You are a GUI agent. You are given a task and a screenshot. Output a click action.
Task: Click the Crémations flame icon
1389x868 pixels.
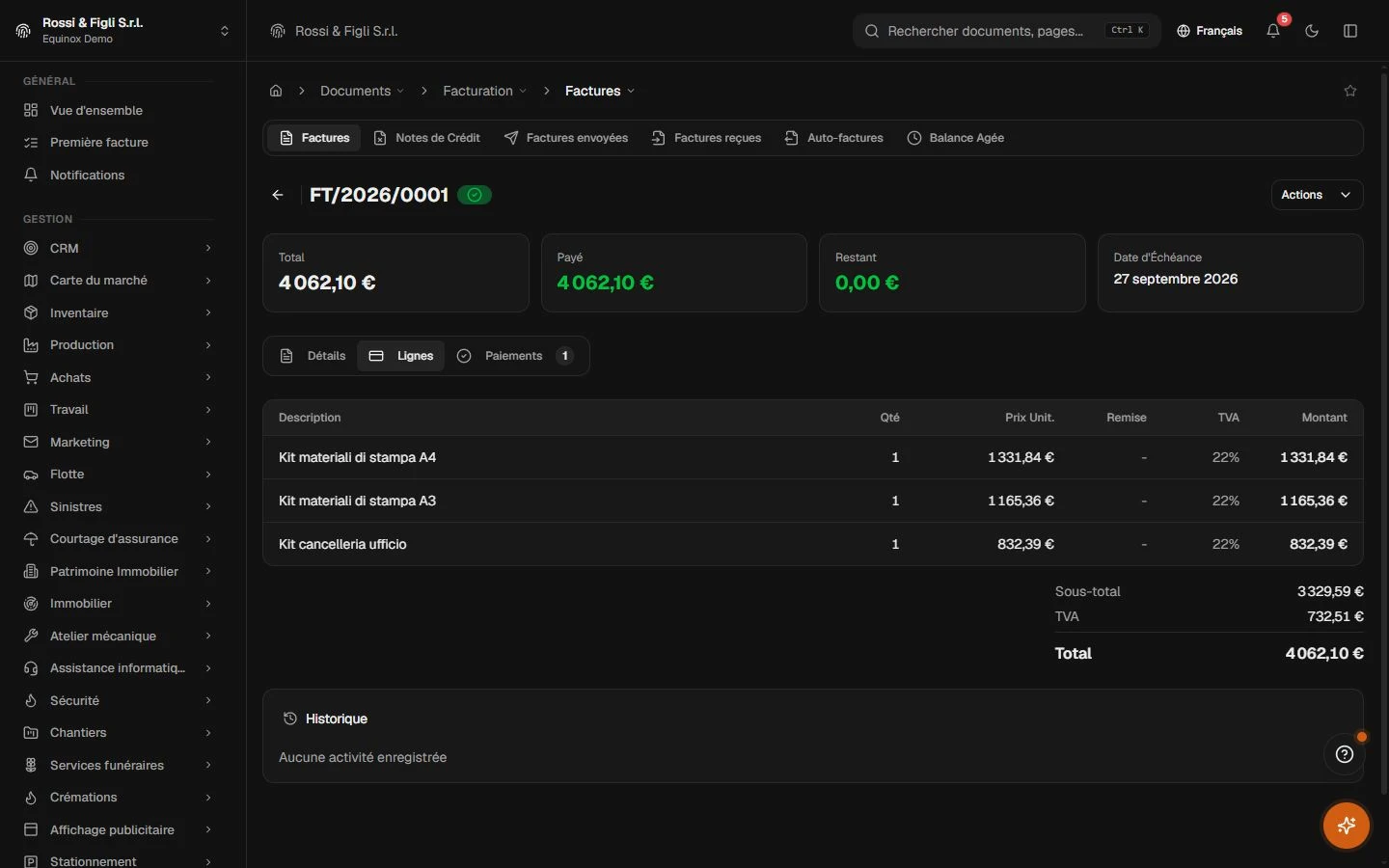(x=31, y=798)
